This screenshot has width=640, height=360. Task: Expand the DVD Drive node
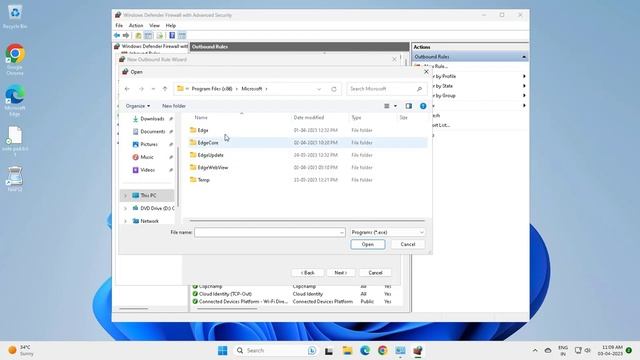(x=125, y=208)
